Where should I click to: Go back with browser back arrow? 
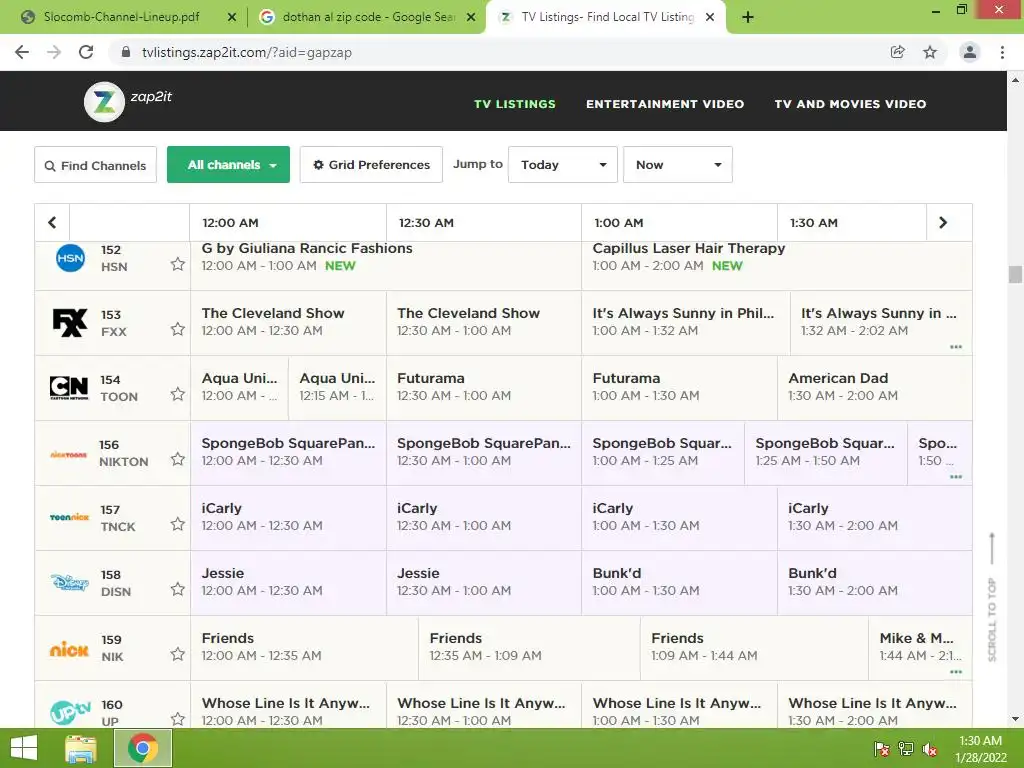[x=22, y=52]
